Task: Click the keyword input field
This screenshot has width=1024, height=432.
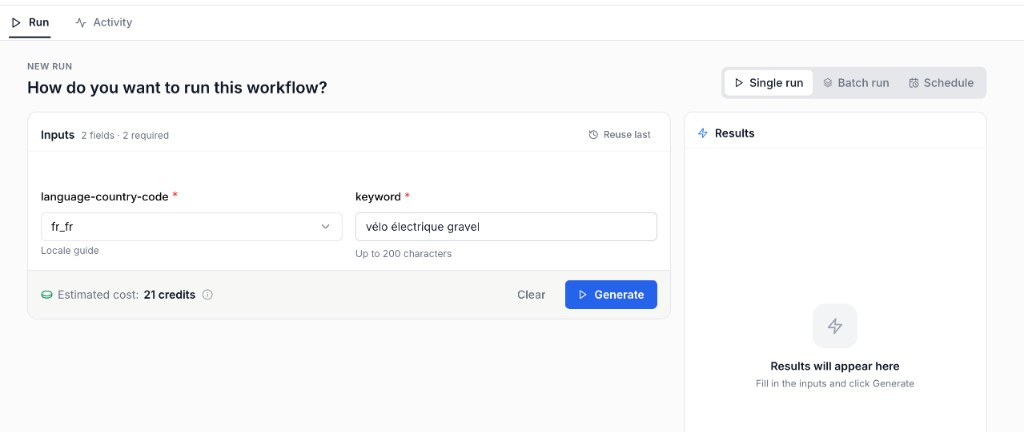Action: (x=506, y=226)
